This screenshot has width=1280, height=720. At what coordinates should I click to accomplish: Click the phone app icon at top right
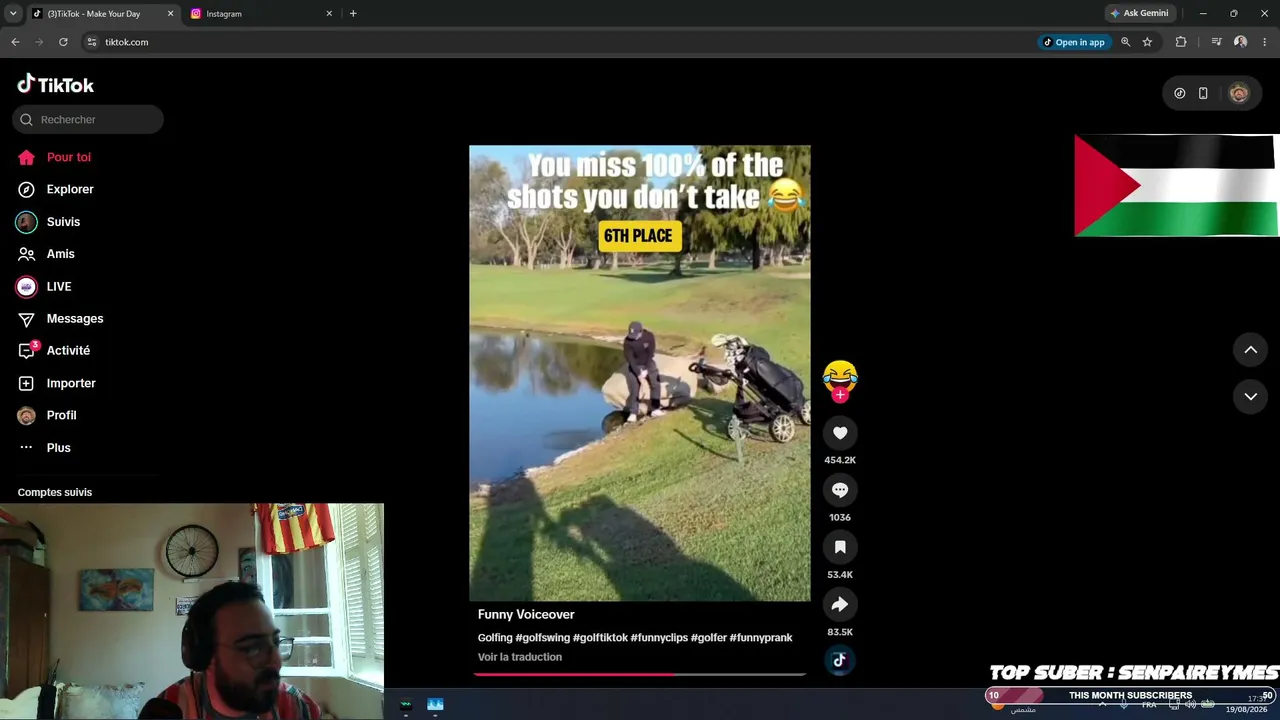coord(1203,93)
